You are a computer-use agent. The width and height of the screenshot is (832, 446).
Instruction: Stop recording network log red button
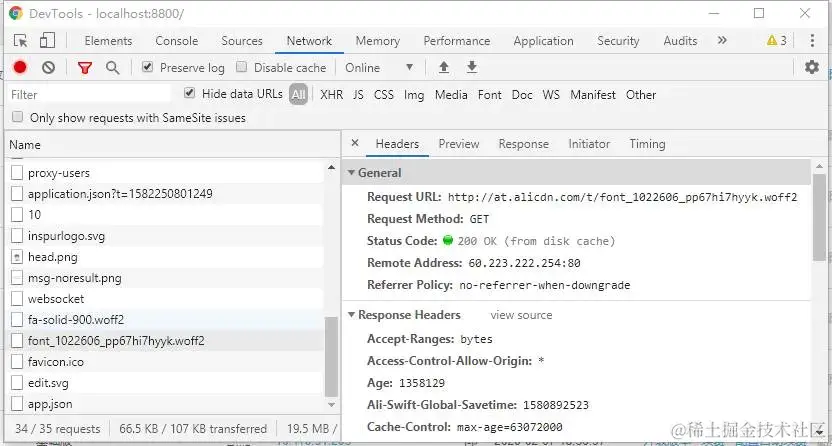point(20,67)
